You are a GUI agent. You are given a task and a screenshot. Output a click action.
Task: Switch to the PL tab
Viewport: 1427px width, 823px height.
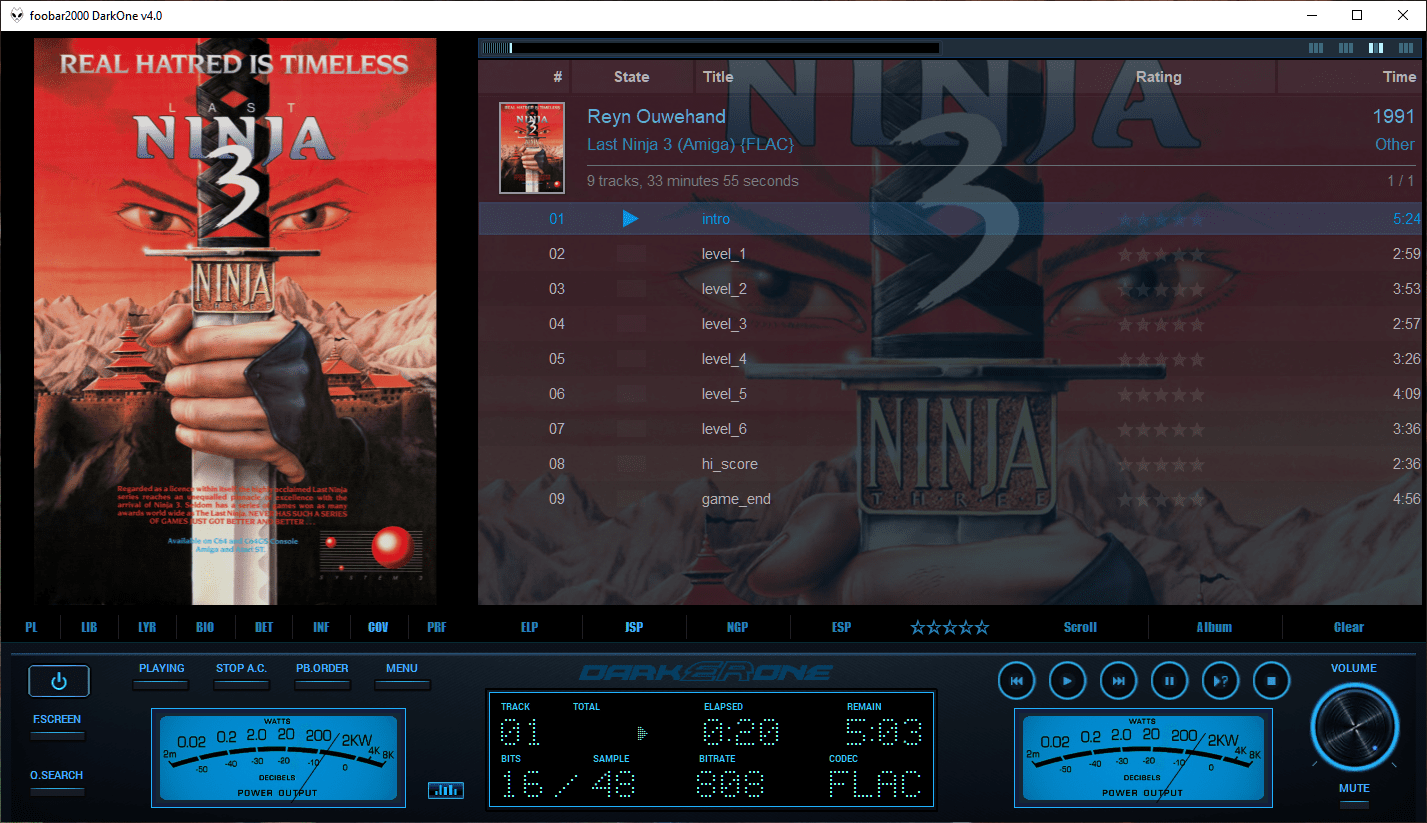31,628
